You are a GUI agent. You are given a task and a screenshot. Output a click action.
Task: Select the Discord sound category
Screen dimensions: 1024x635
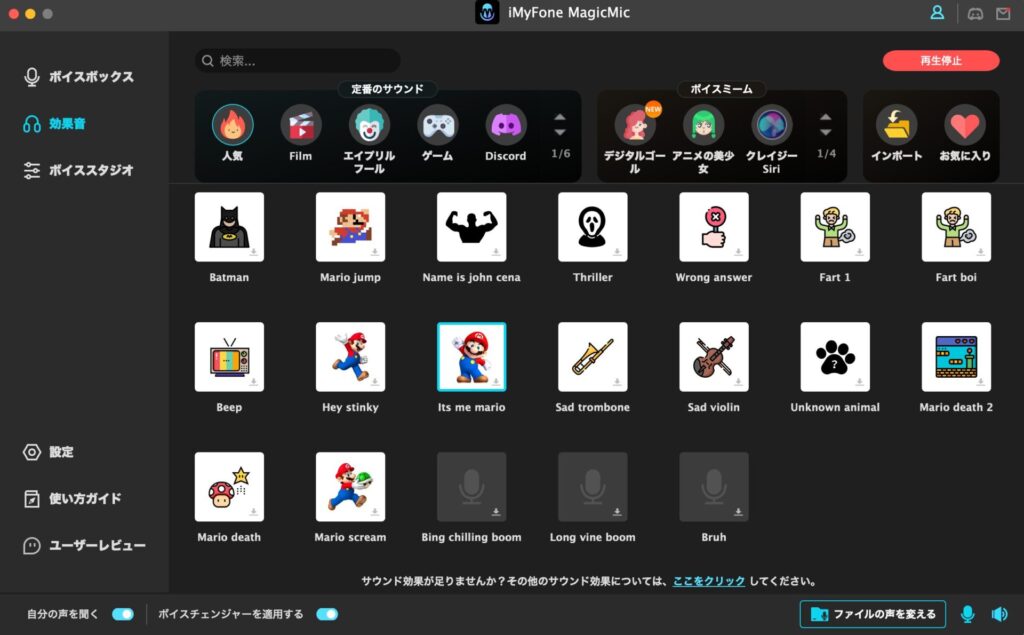[505, 125]
